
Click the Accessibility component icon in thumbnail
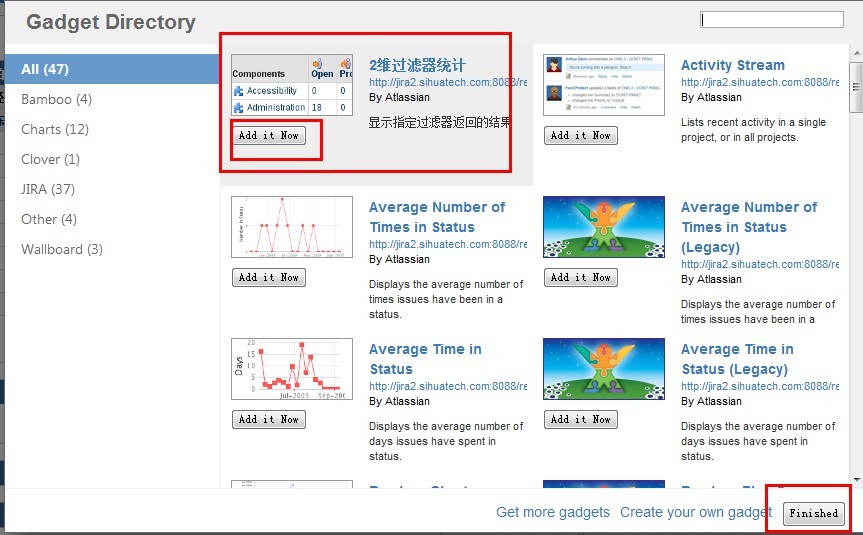pos(238,91)
